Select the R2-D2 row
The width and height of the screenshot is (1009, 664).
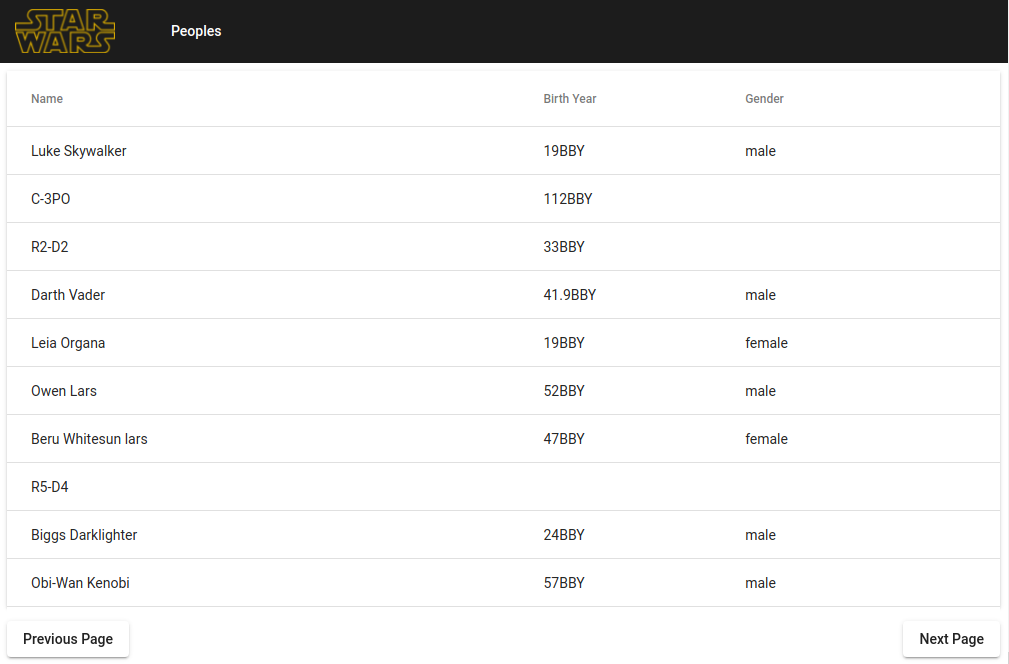point(50,247)
